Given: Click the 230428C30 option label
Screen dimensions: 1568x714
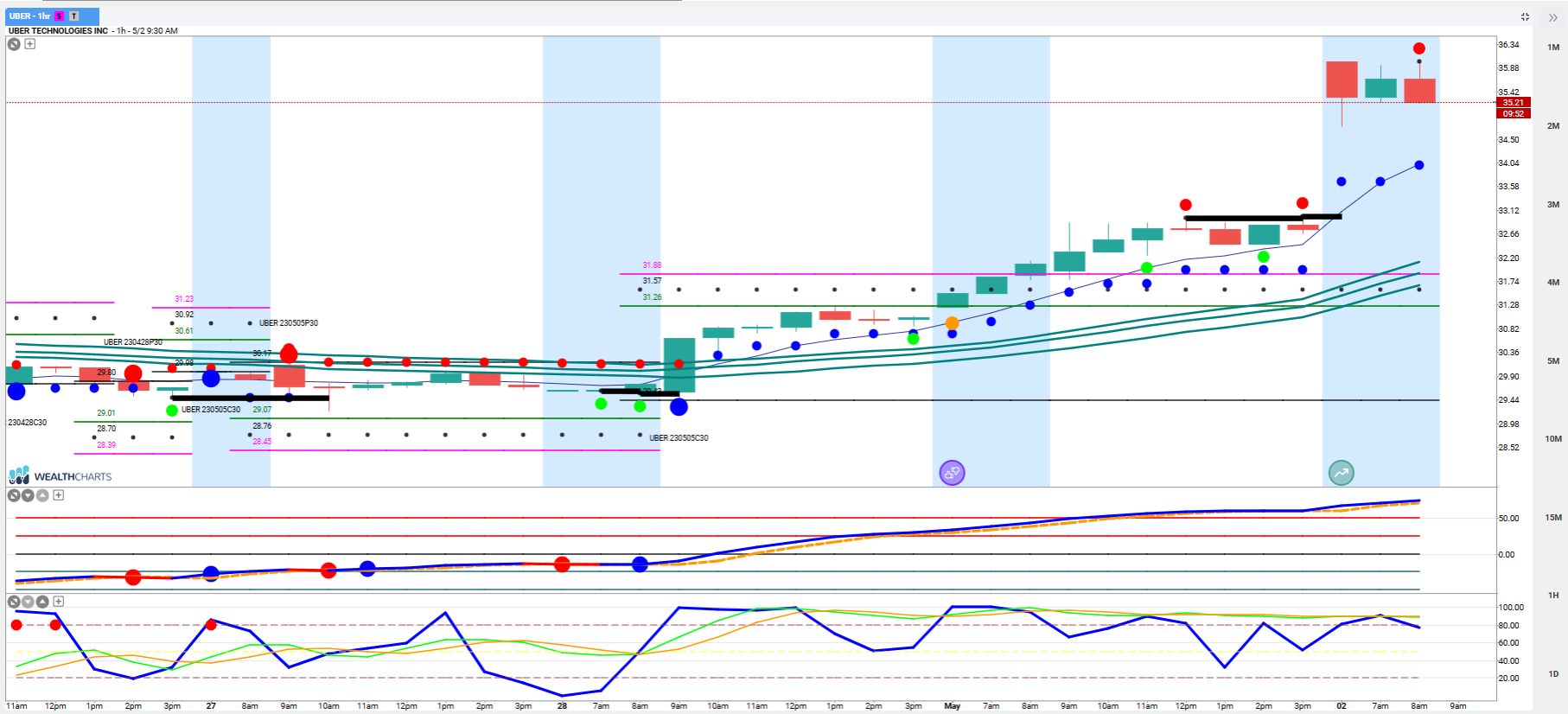Looking at the screenshot, I should [x=28, y=423].
